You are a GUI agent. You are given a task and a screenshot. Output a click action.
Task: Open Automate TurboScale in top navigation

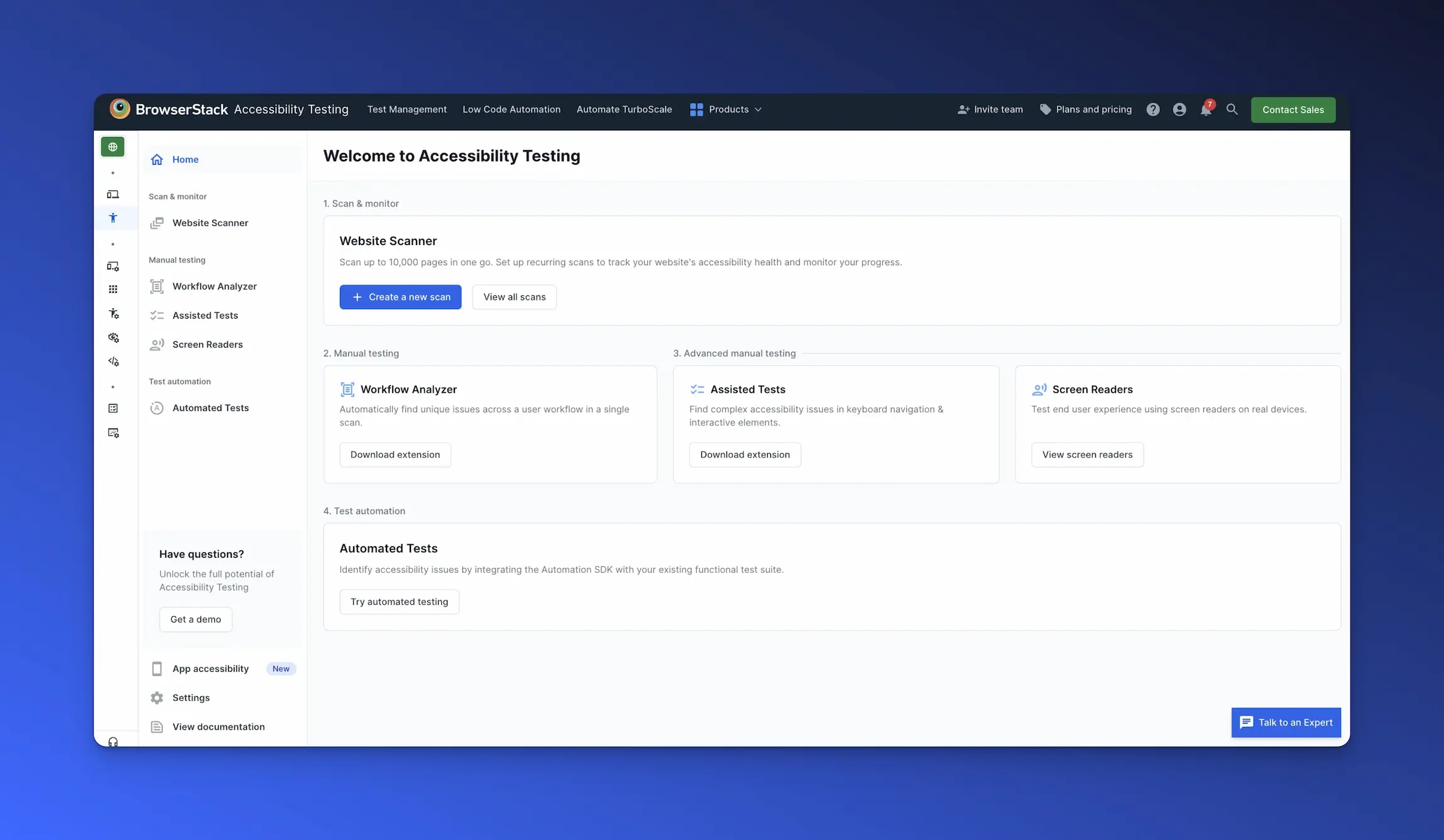click(x=624, y=109)
